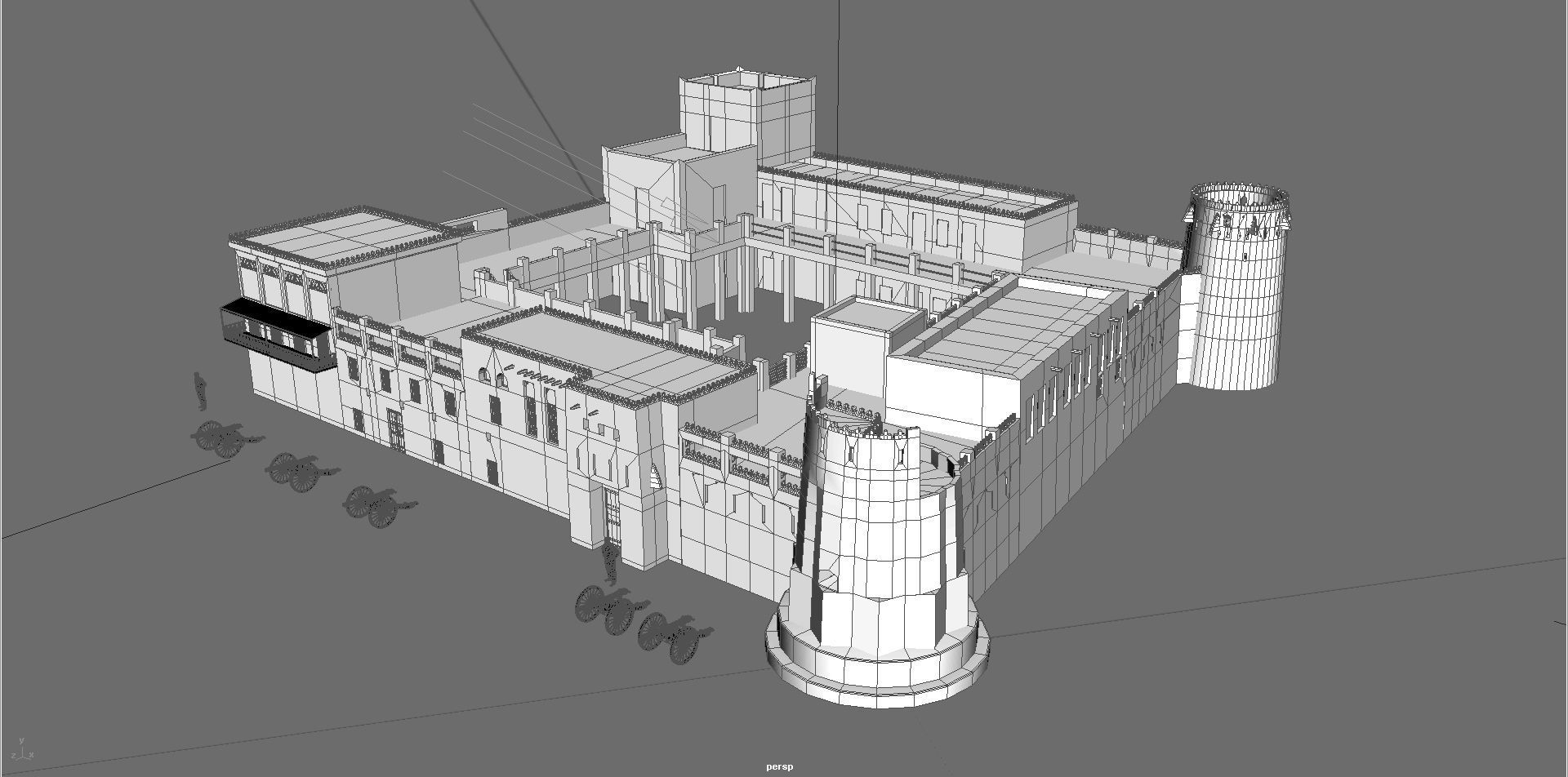1568x777 pixels.
Task: Select the circular stepped base of the front tower
Action: click(x=877, y=651)
